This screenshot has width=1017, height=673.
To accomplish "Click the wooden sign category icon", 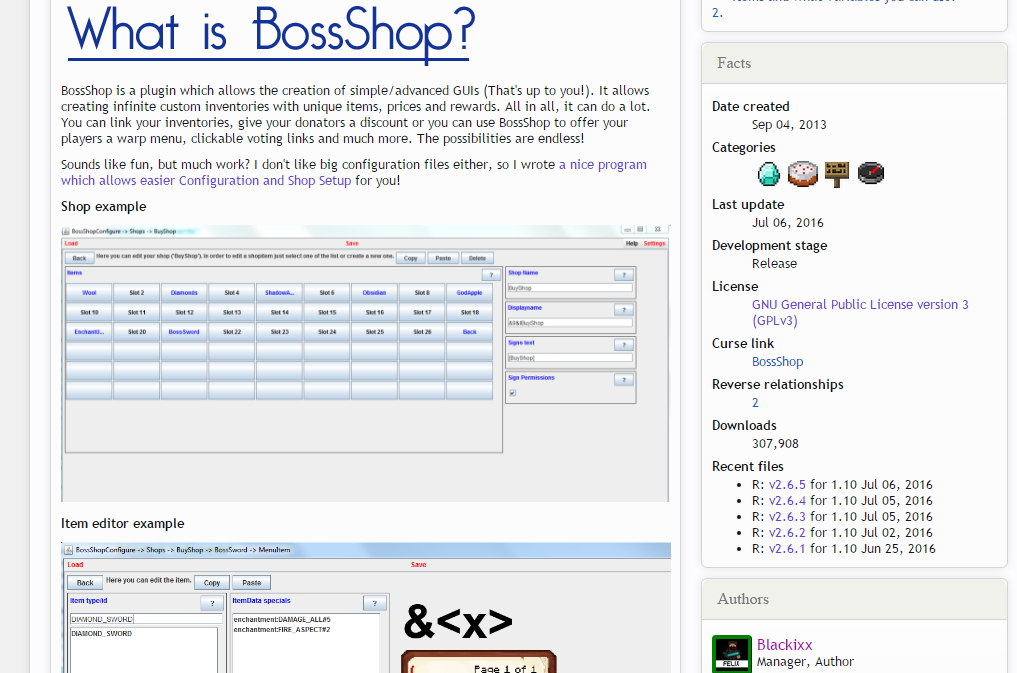I will click(x=837, y=174).
